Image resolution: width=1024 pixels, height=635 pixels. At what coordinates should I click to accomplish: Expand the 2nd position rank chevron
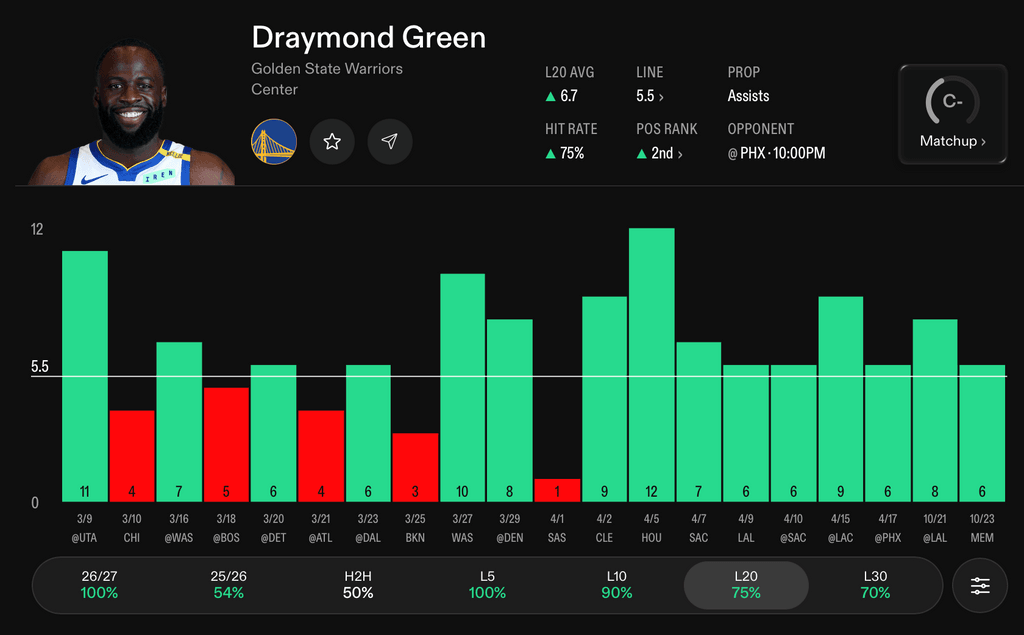coord(680,154)
